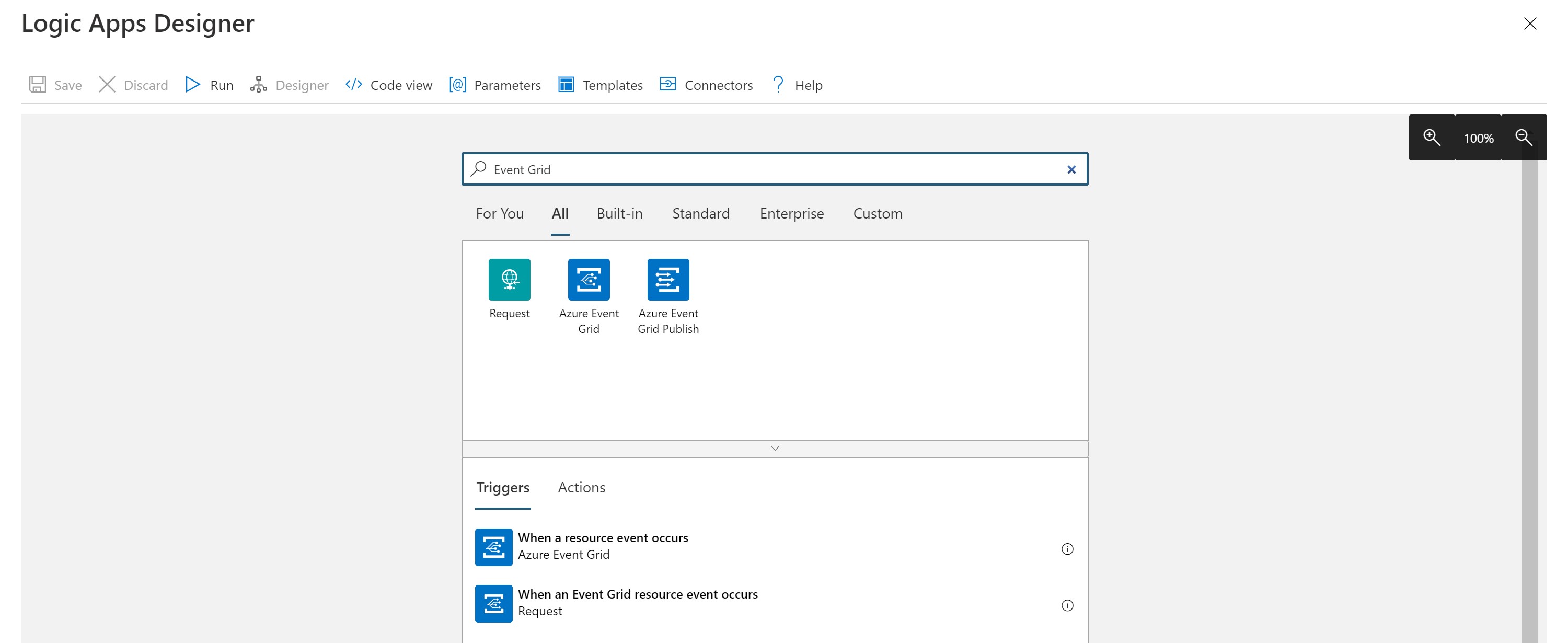Select the Azure Event Grid connector icon
Screen dimensions: 1568x643
click(x=588, y=280)
